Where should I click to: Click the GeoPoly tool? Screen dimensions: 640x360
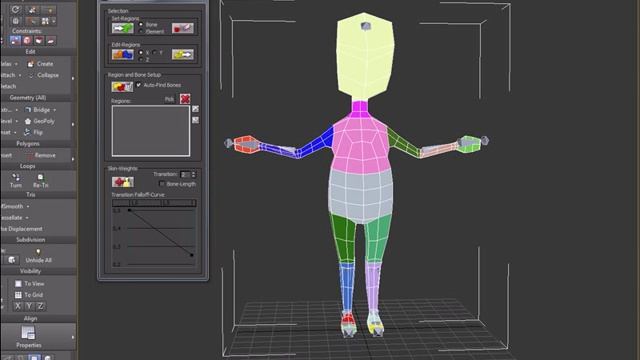[39, 121]
